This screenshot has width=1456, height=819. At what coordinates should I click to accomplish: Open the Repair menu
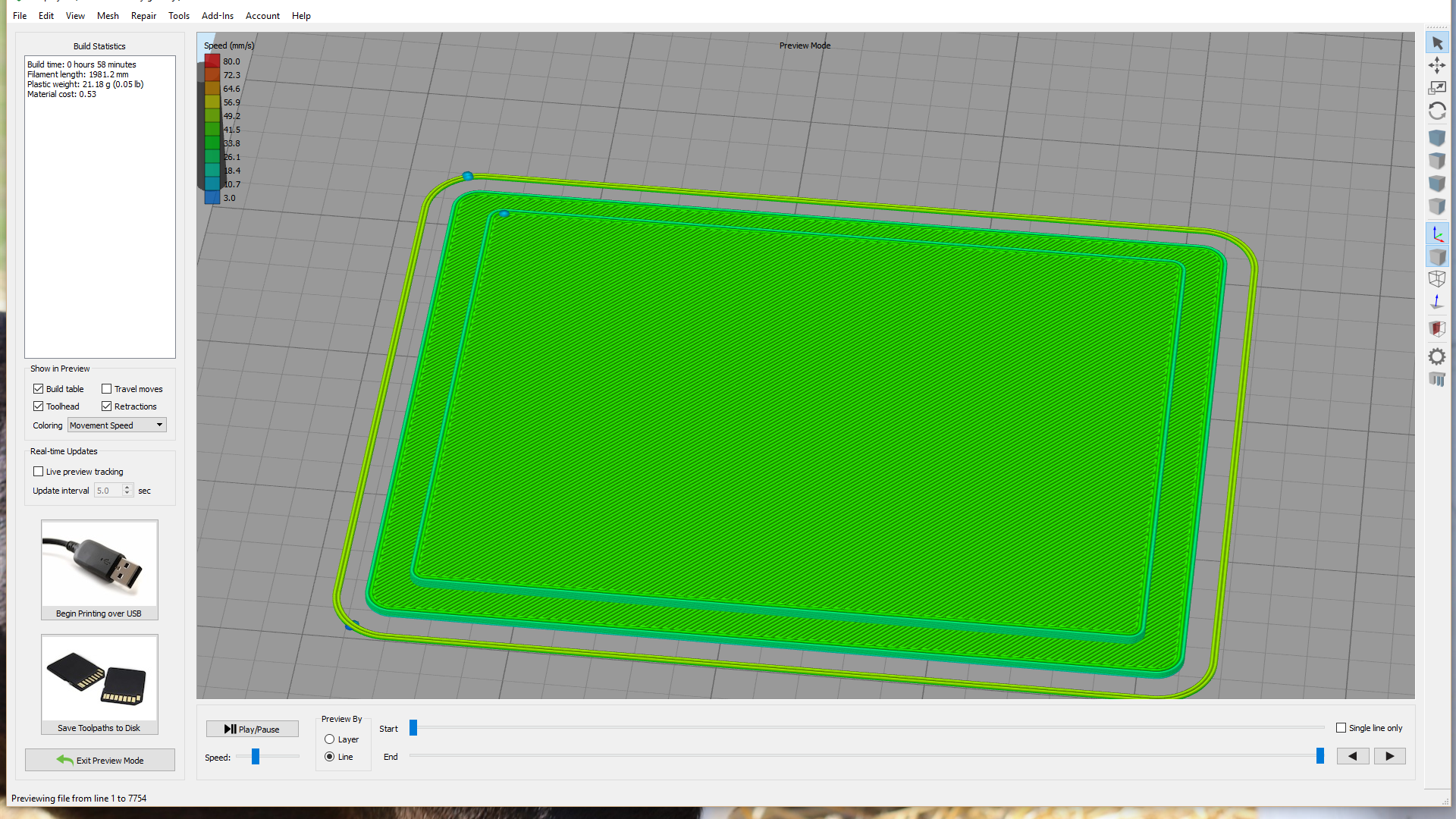(143, 15)
